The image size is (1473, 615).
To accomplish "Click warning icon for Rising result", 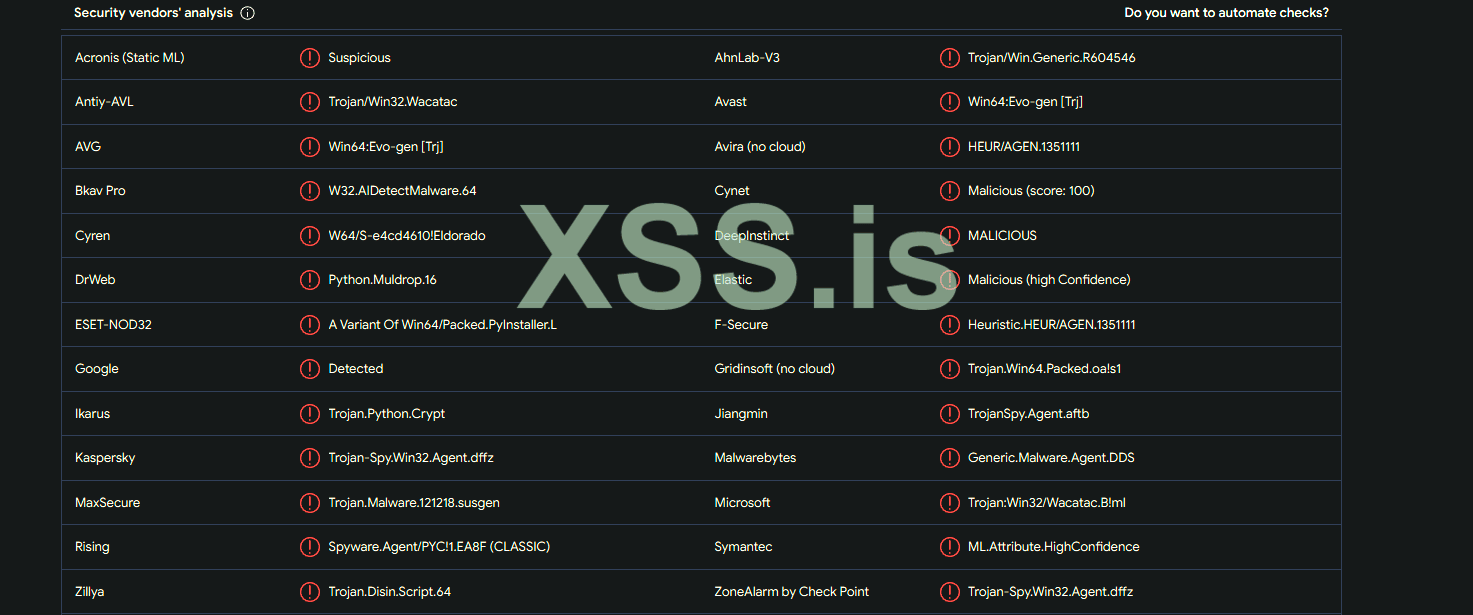I will (x=310, y=547).
